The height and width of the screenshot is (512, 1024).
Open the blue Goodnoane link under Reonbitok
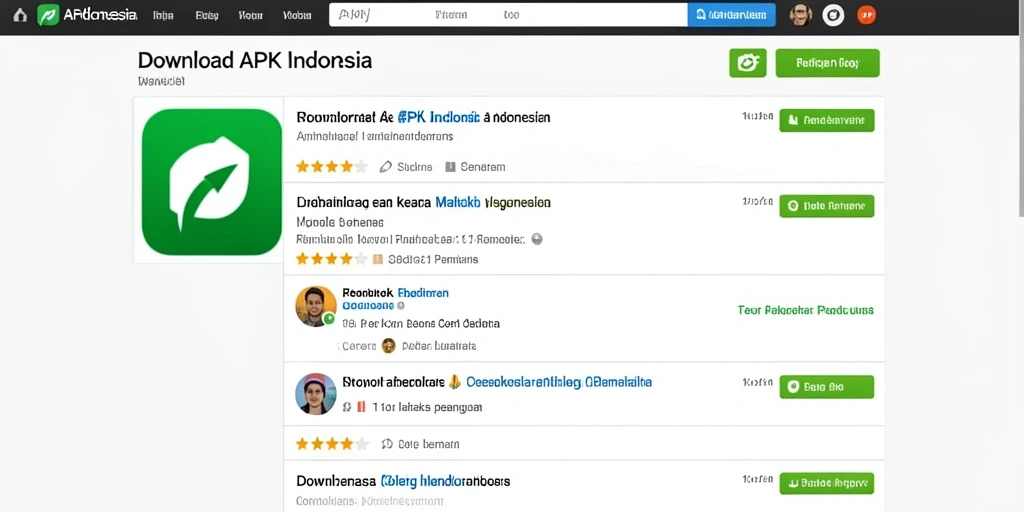coord(368,305)
